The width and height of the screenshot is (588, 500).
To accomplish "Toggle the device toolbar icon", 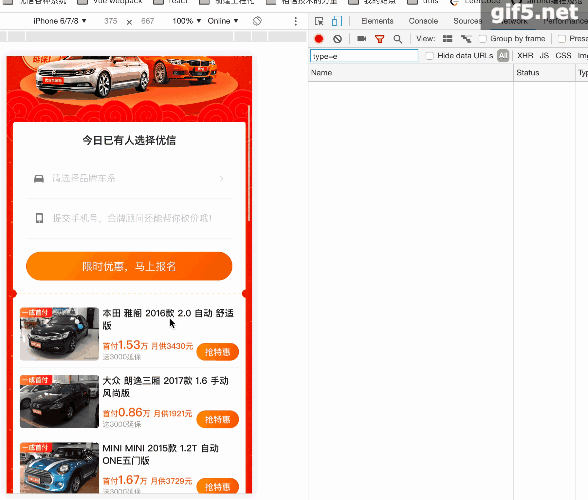I will coord(336,21).
